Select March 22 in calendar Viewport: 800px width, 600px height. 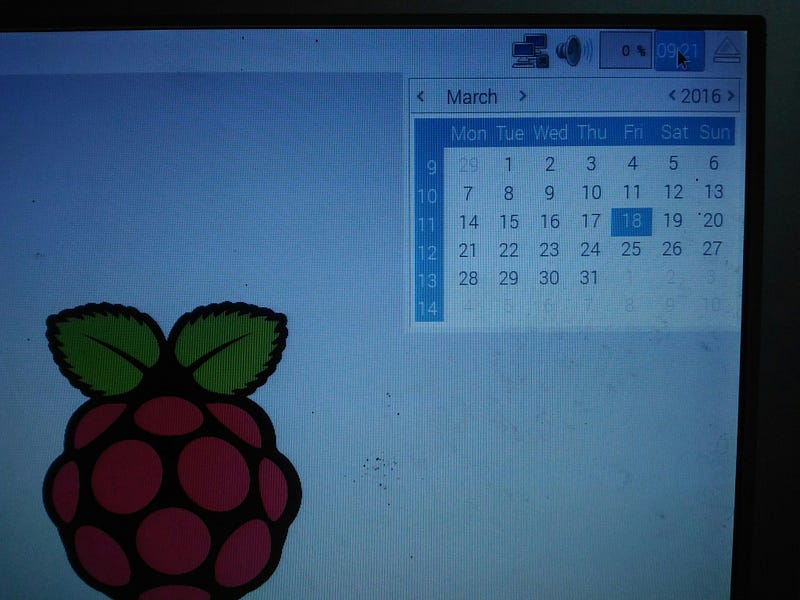click(x=508, y=250)
